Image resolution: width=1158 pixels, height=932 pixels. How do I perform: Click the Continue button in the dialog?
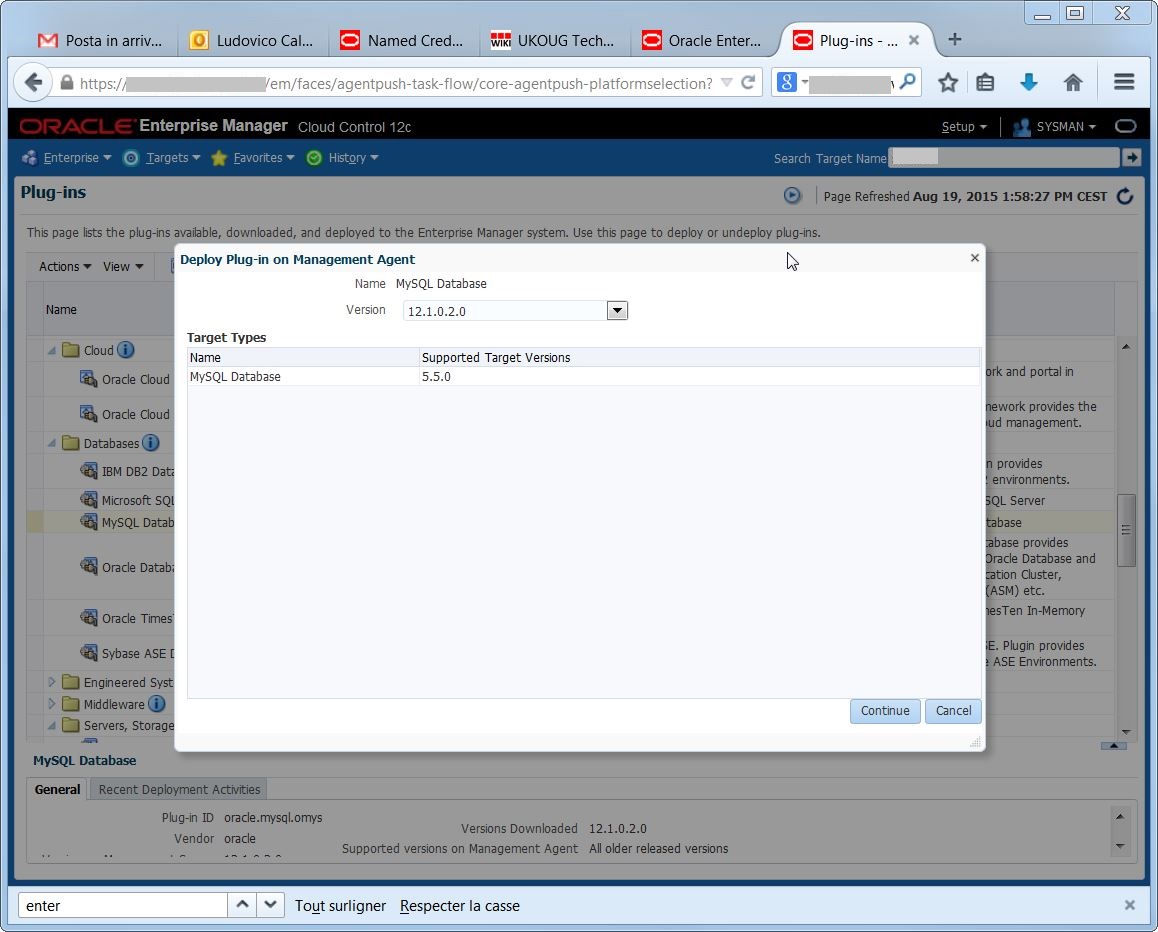coord(884,710)
